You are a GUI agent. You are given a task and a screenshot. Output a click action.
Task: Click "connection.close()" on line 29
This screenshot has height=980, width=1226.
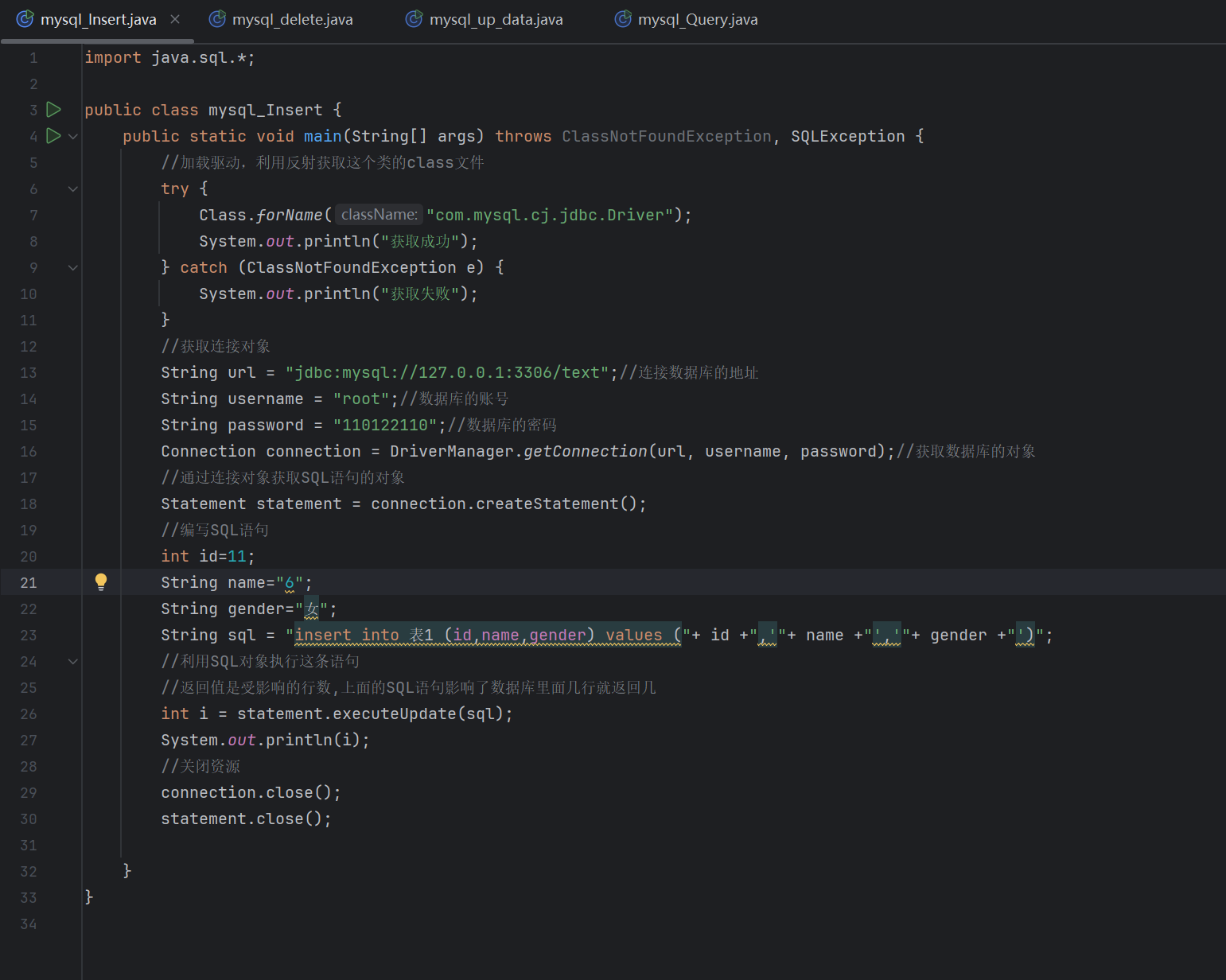pyautogui.click(x=251, y=793)
